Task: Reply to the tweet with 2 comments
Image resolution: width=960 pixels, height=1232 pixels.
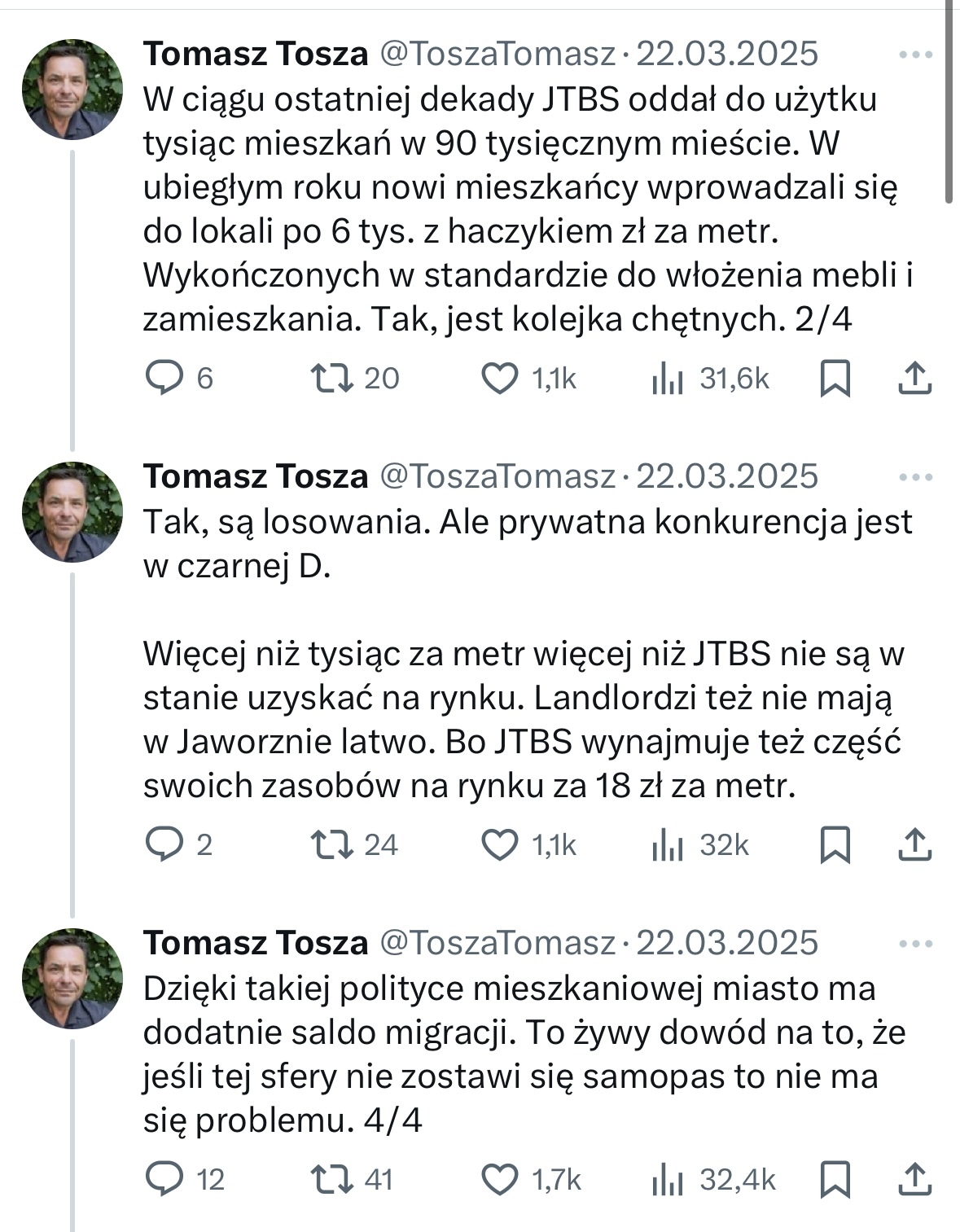Action: (x=164, y=844)
